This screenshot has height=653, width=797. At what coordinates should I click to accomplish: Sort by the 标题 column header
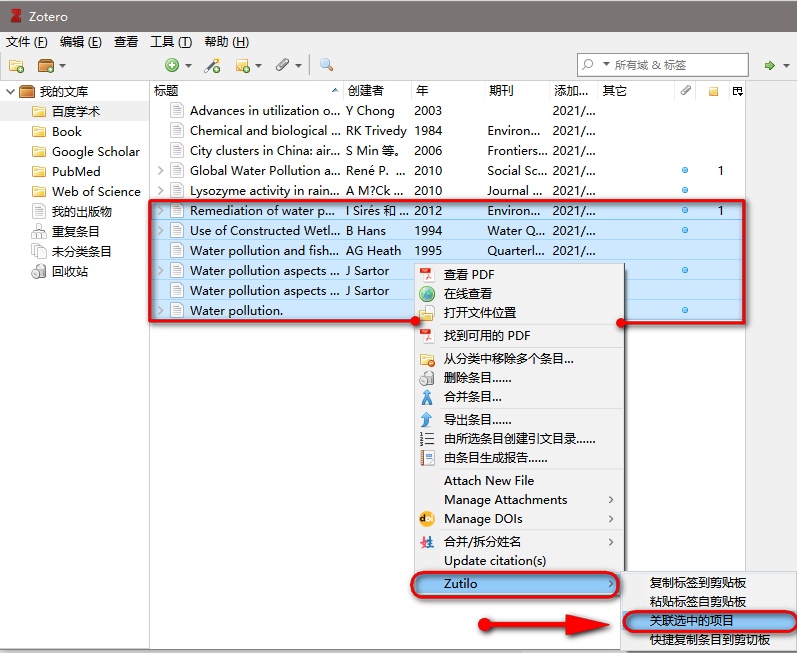247,91
